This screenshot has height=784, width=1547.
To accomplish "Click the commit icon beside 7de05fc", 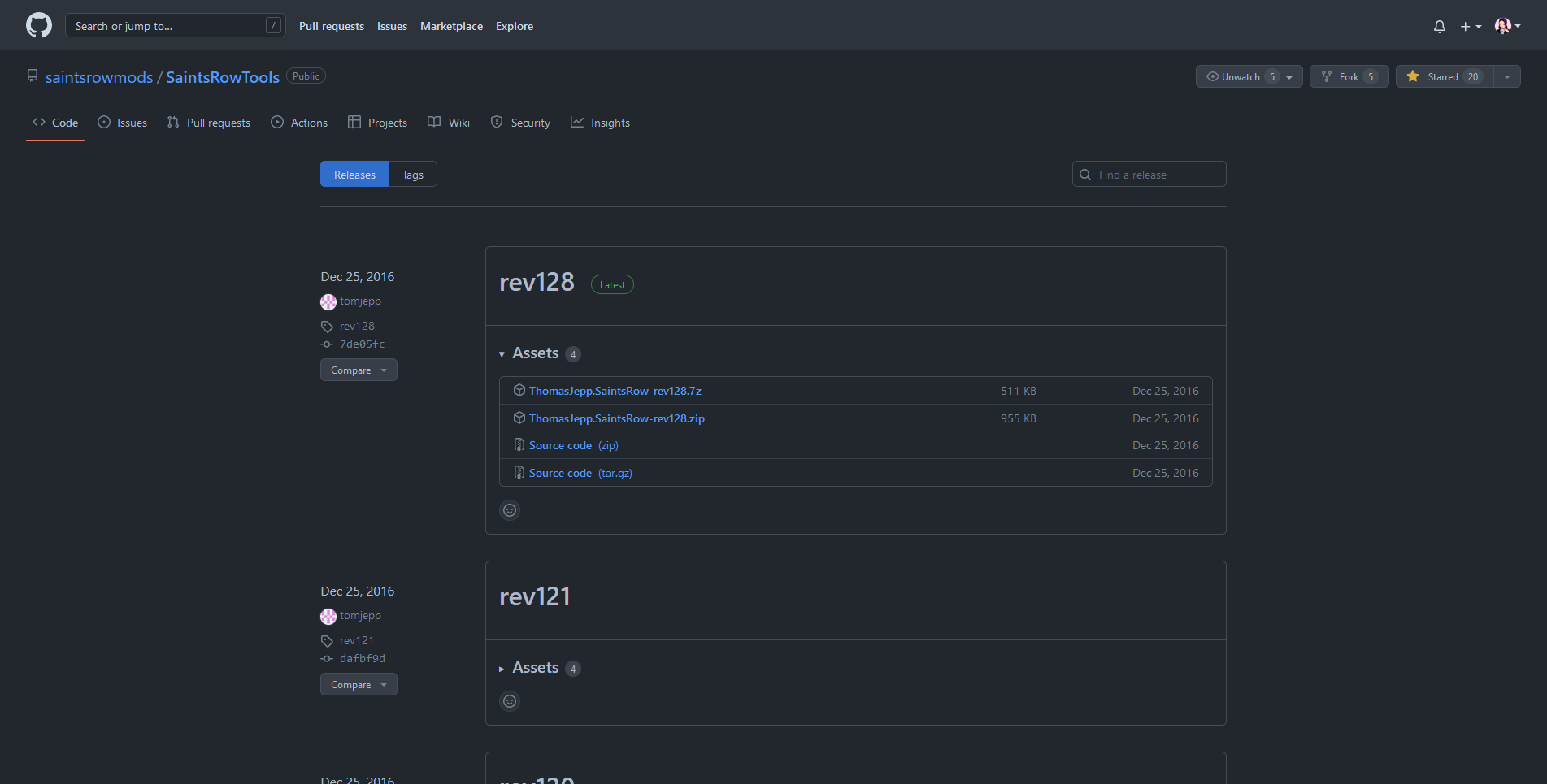I will [327, 344].
